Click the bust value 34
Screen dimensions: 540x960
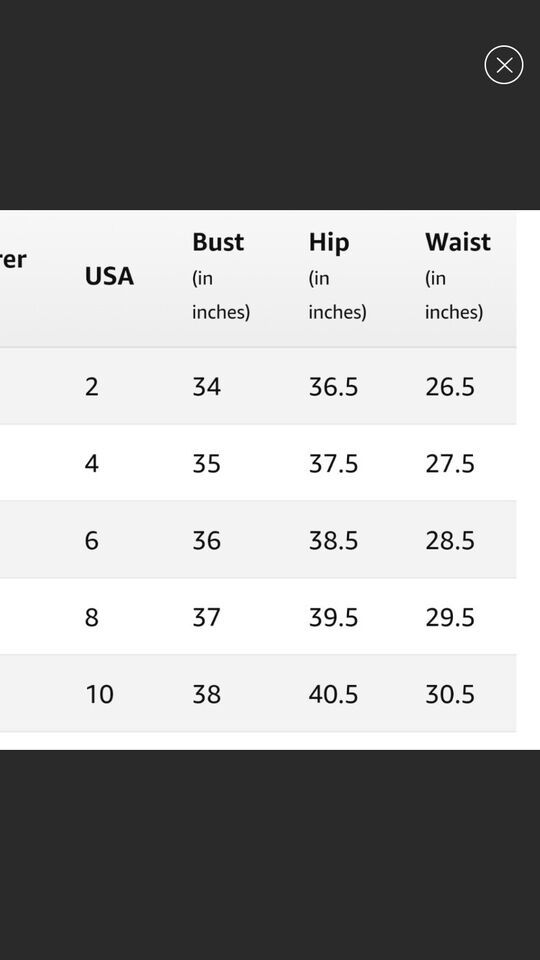206,387
